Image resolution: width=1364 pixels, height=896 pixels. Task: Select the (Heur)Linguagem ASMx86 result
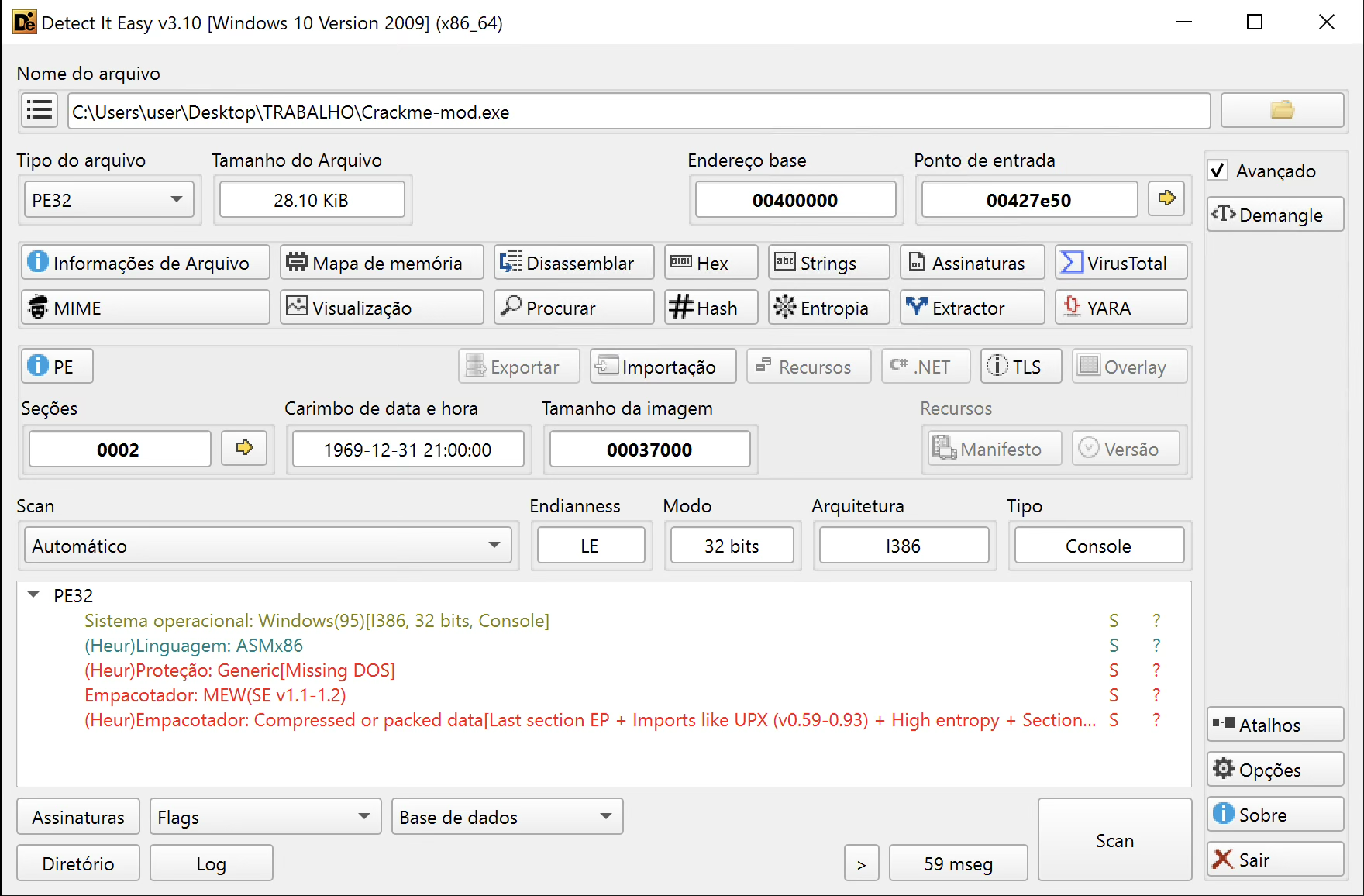(x=194, y=646)
